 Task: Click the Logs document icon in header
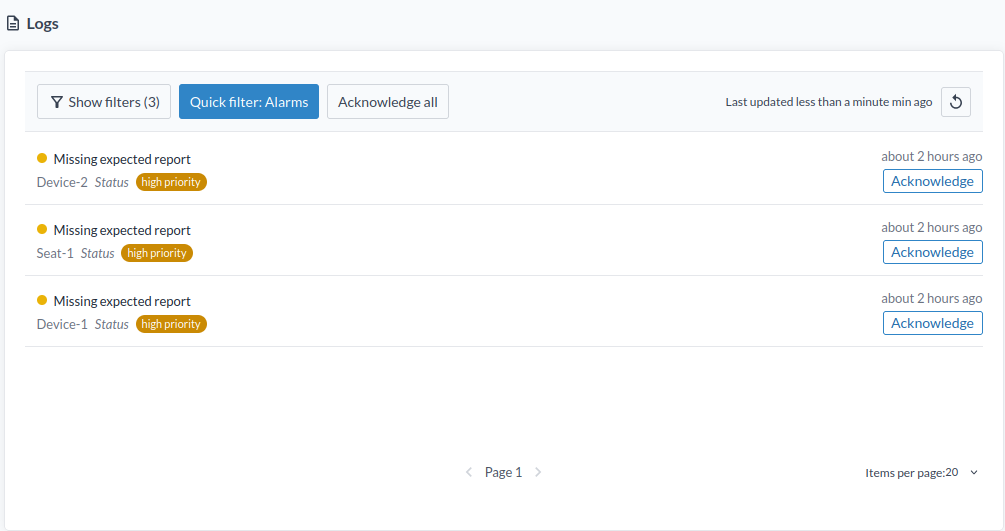coord(13,24)
